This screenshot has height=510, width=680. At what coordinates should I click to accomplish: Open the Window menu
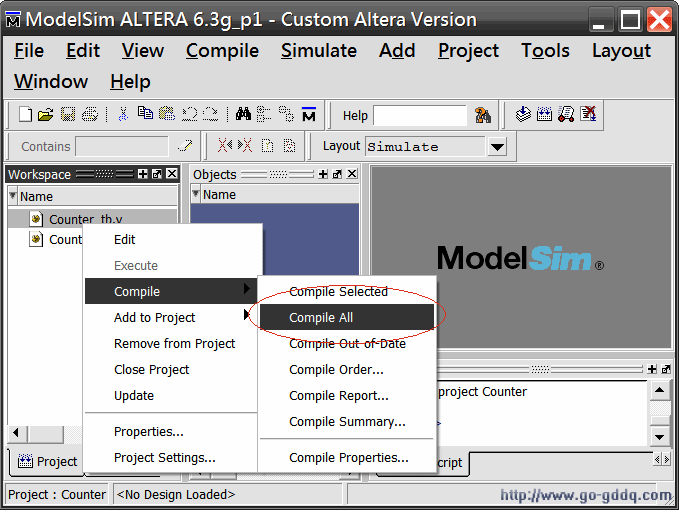51,82
